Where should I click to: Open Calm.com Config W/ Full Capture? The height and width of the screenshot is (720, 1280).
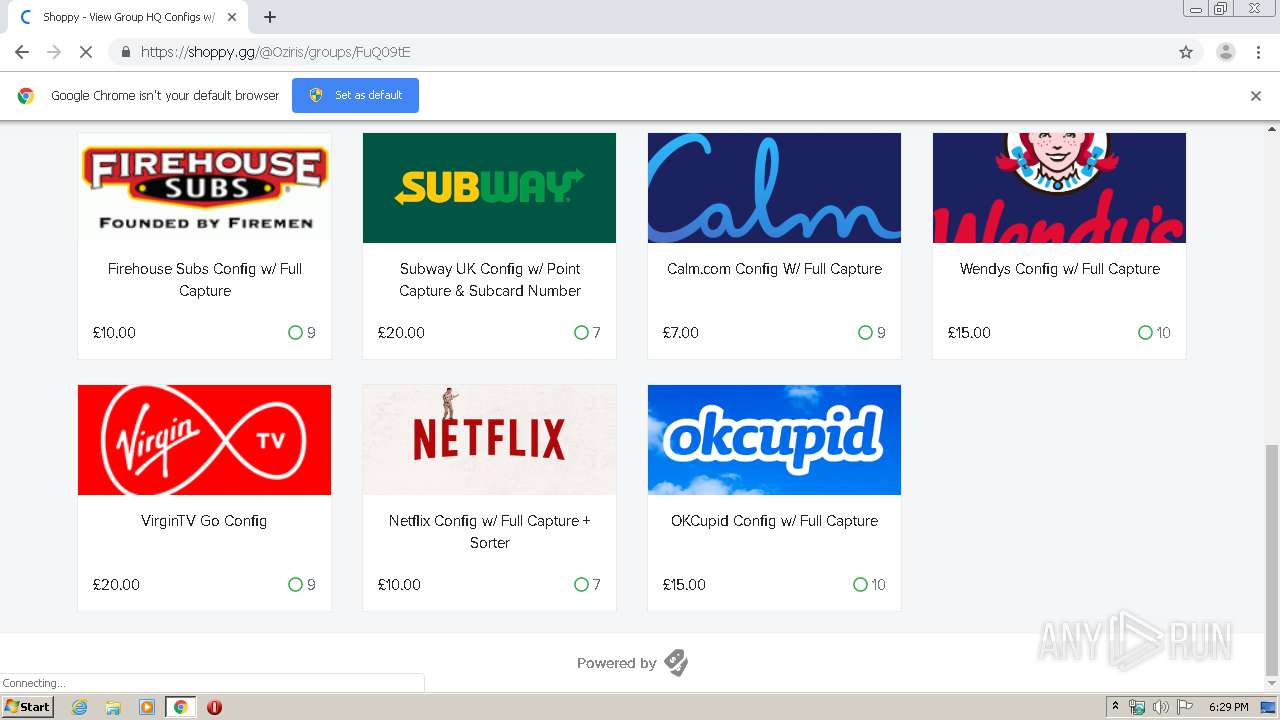click(x=775, y=269)
